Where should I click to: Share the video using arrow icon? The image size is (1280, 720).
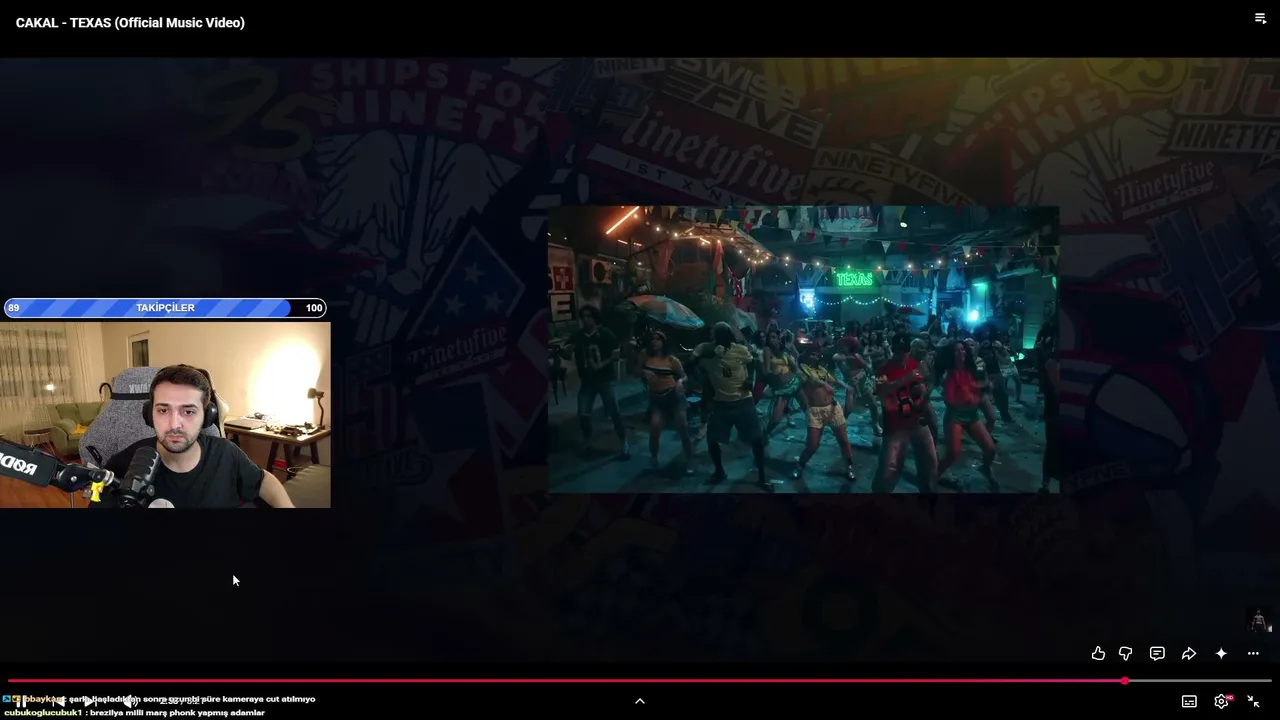1189,653
